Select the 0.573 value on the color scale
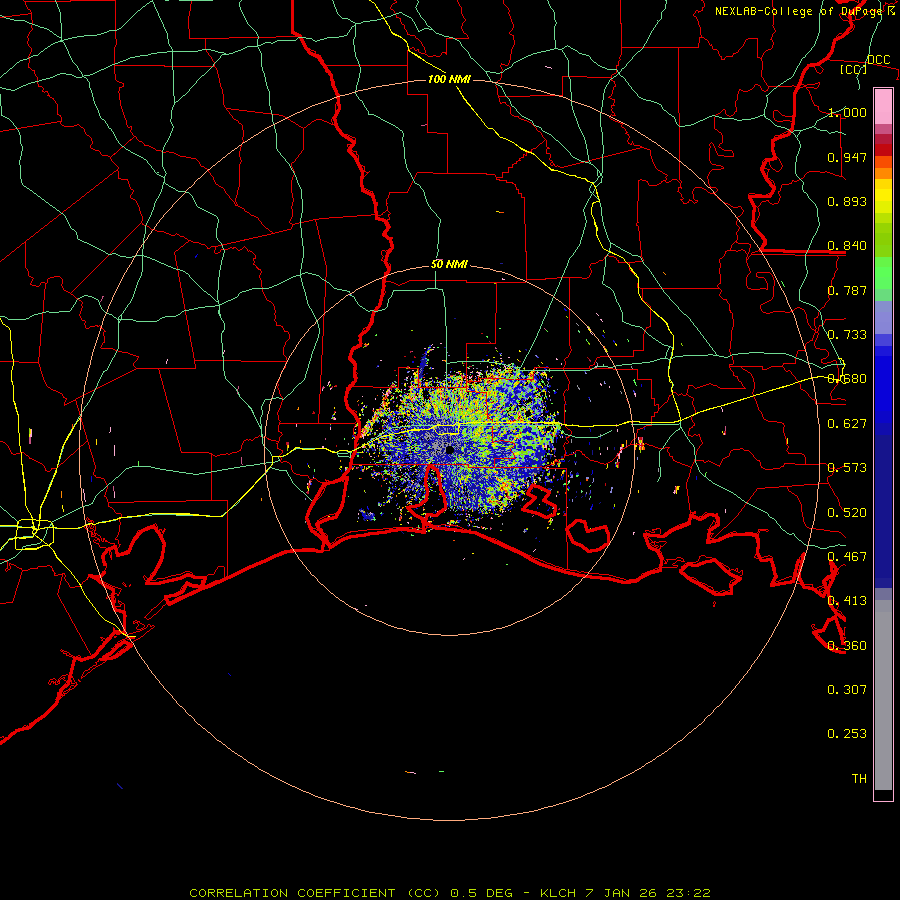 pos(847,468)
